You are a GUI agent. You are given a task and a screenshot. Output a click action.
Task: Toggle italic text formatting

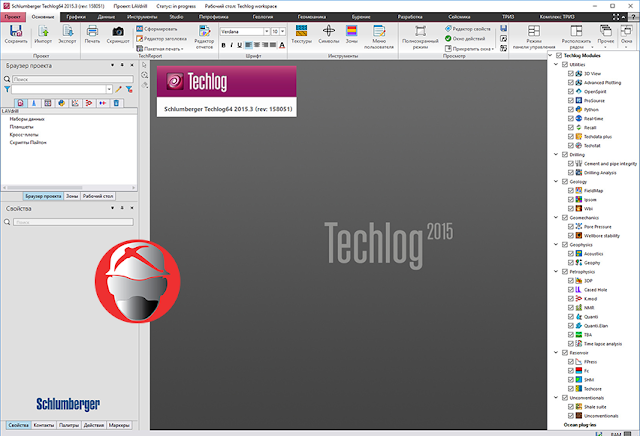[x=231, y=45]
